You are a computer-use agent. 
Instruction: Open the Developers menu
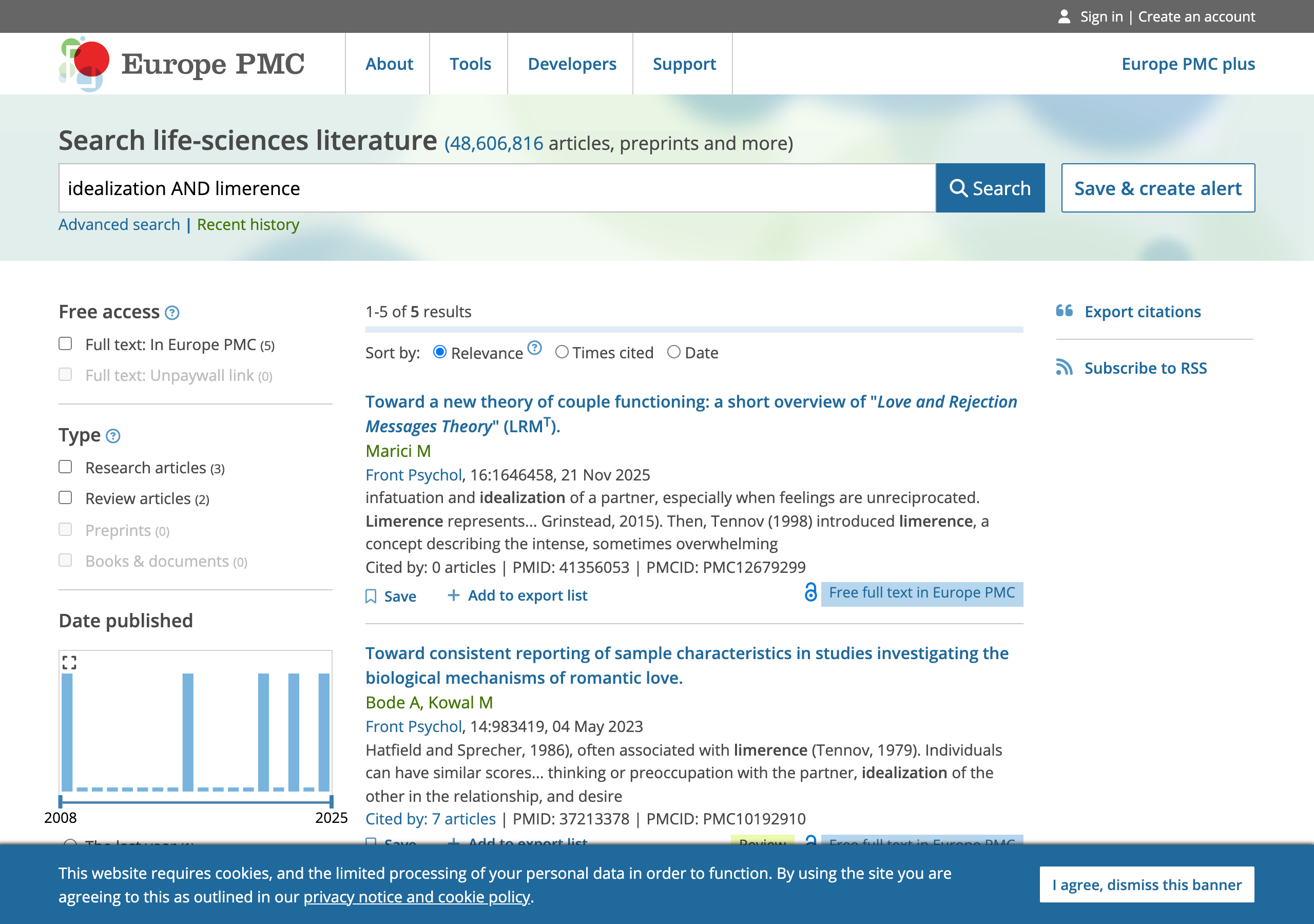coord(572,64)
